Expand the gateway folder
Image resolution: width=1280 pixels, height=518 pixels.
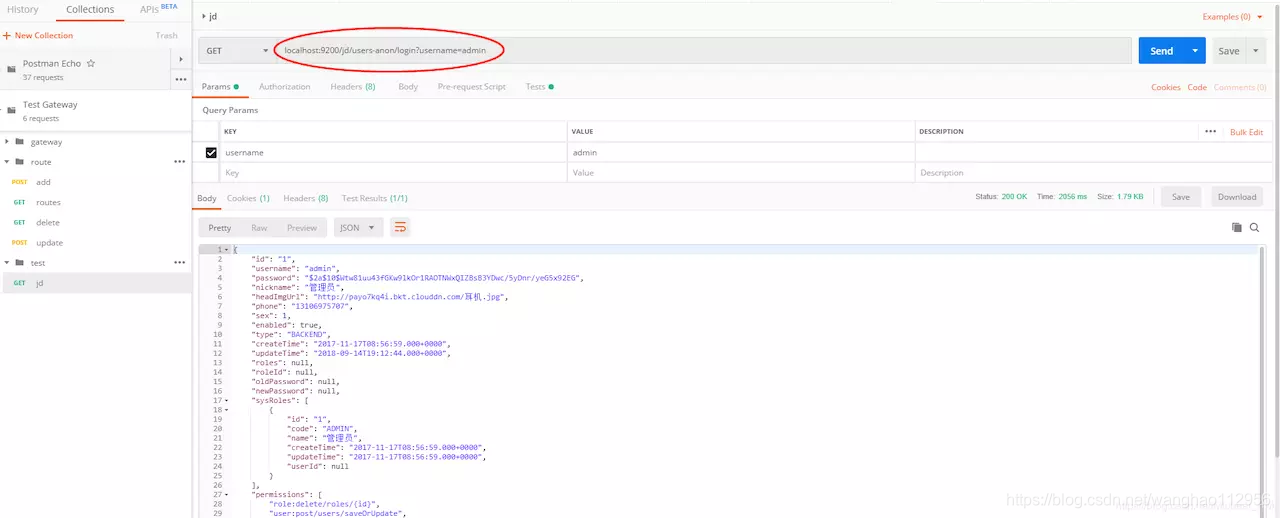(x=7, y=142)
